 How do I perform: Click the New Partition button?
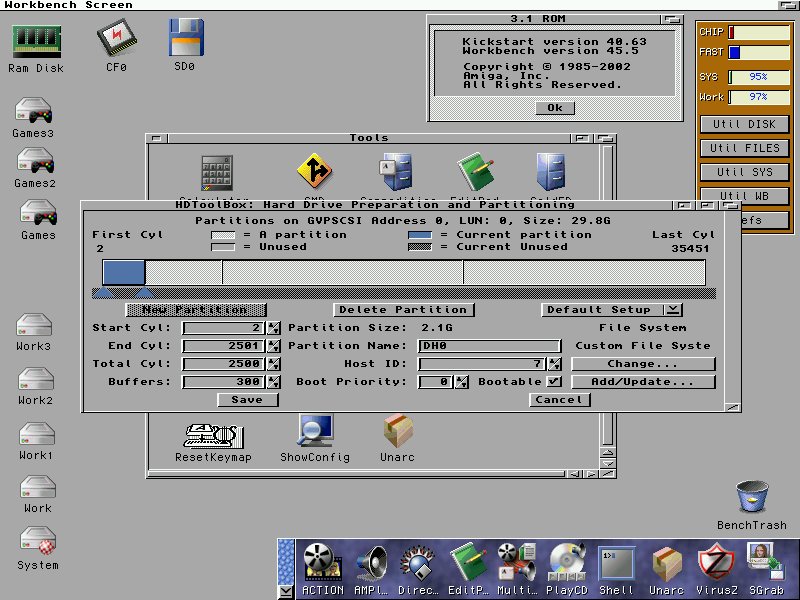(x=196, y=310)
